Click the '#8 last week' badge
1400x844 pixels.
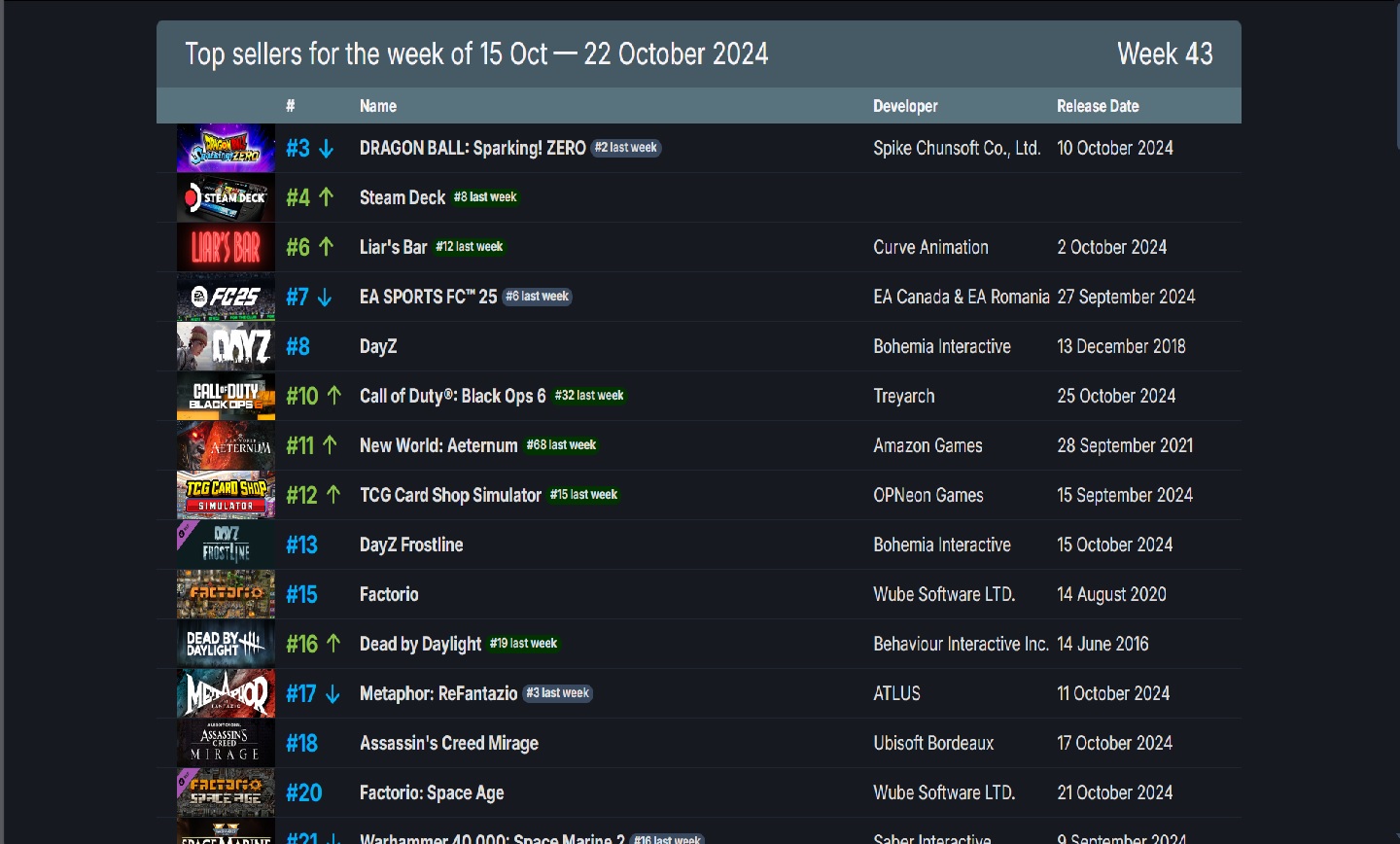click(x=485, y=197)
